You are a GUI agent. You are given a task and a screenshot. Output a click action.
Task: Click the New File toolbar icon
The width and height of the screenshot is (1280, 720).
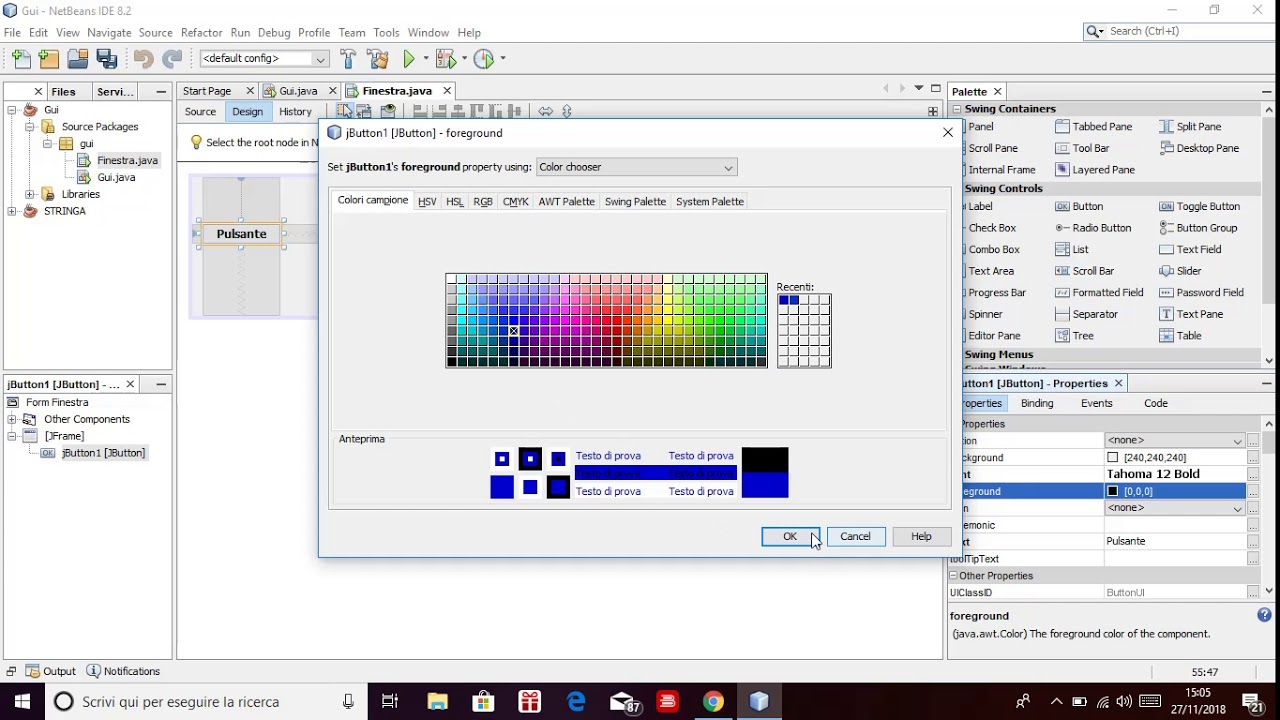tap(21, 59)
